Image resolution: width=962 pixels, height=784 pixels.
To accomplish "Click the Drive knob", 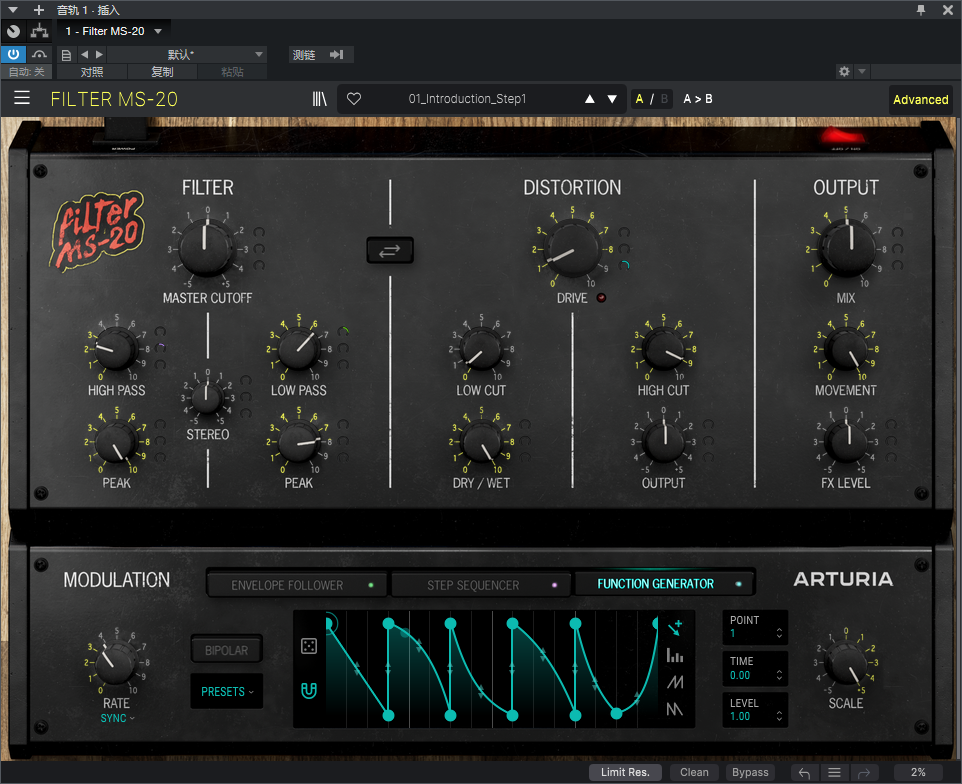I will coord(572,248).
